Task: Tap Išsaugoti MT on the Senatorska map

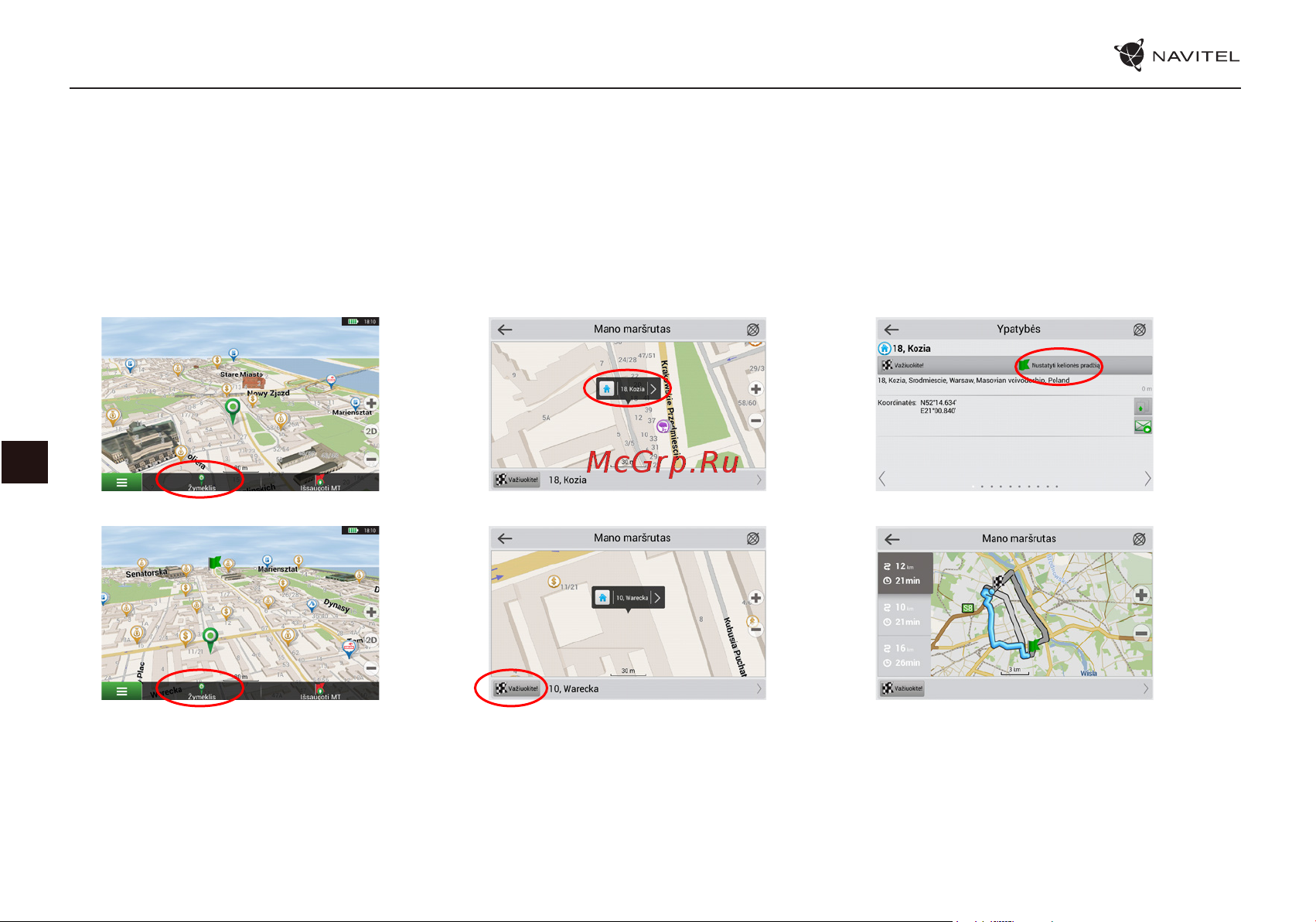Action: click(x=320, y=692)
